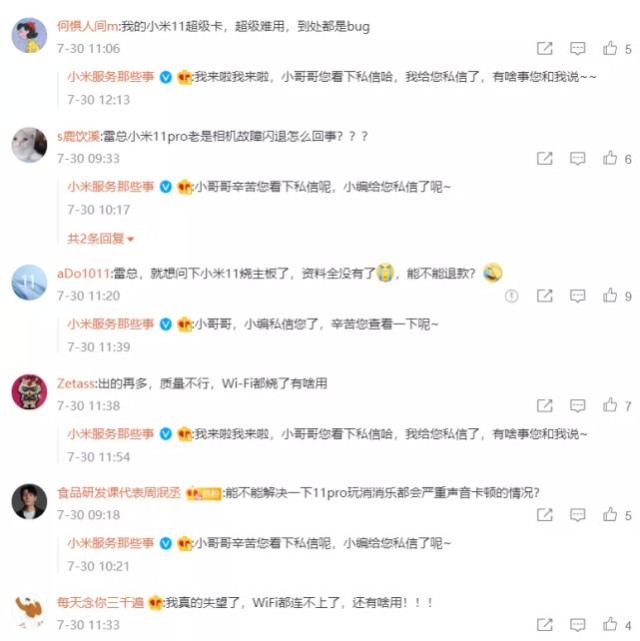
Task: Report aDo1011's comment via the exclamation icon
Action: click(512, 296)
